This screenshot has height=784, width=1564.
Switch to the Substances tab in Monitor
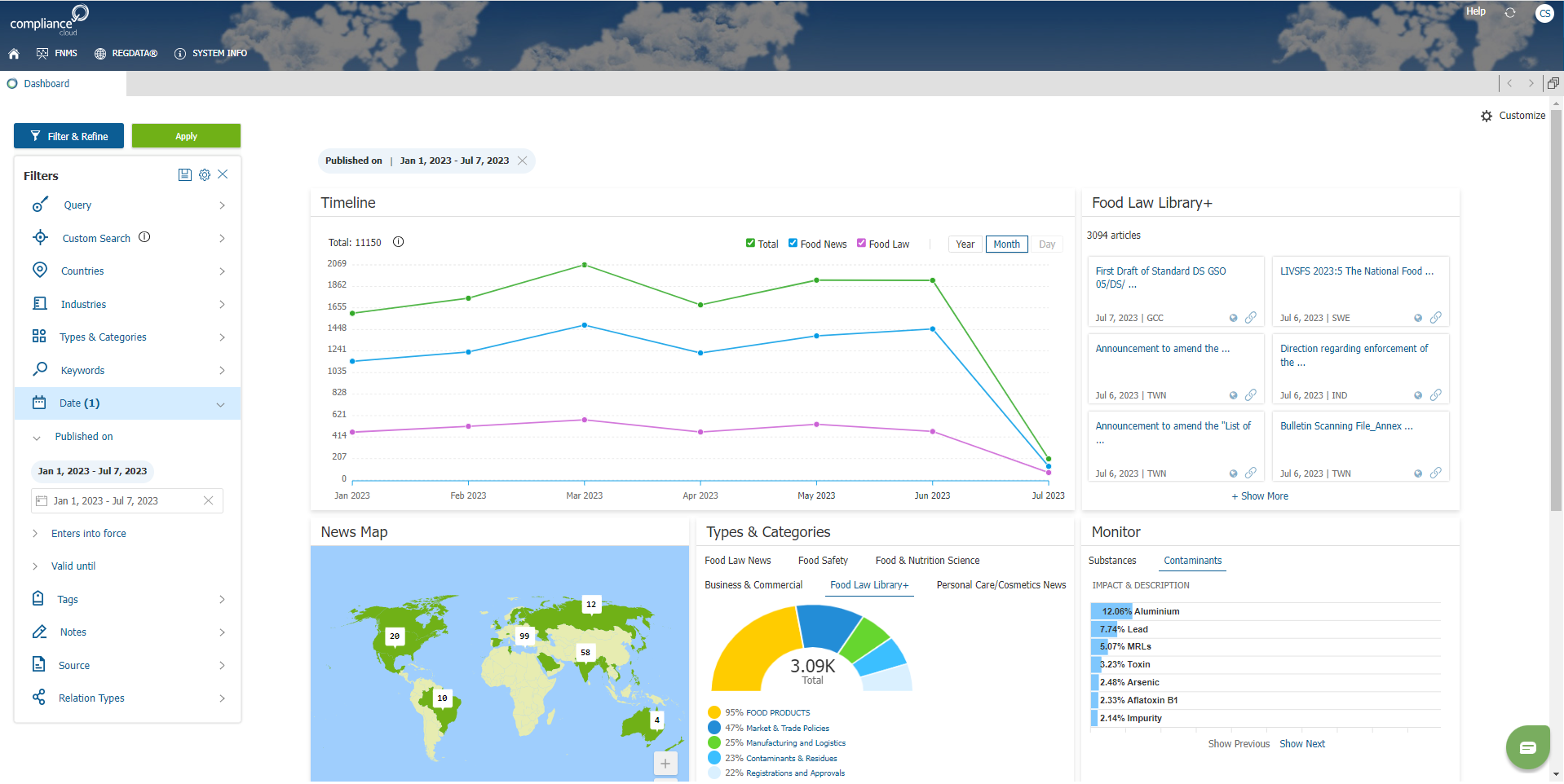(1112, 561)
